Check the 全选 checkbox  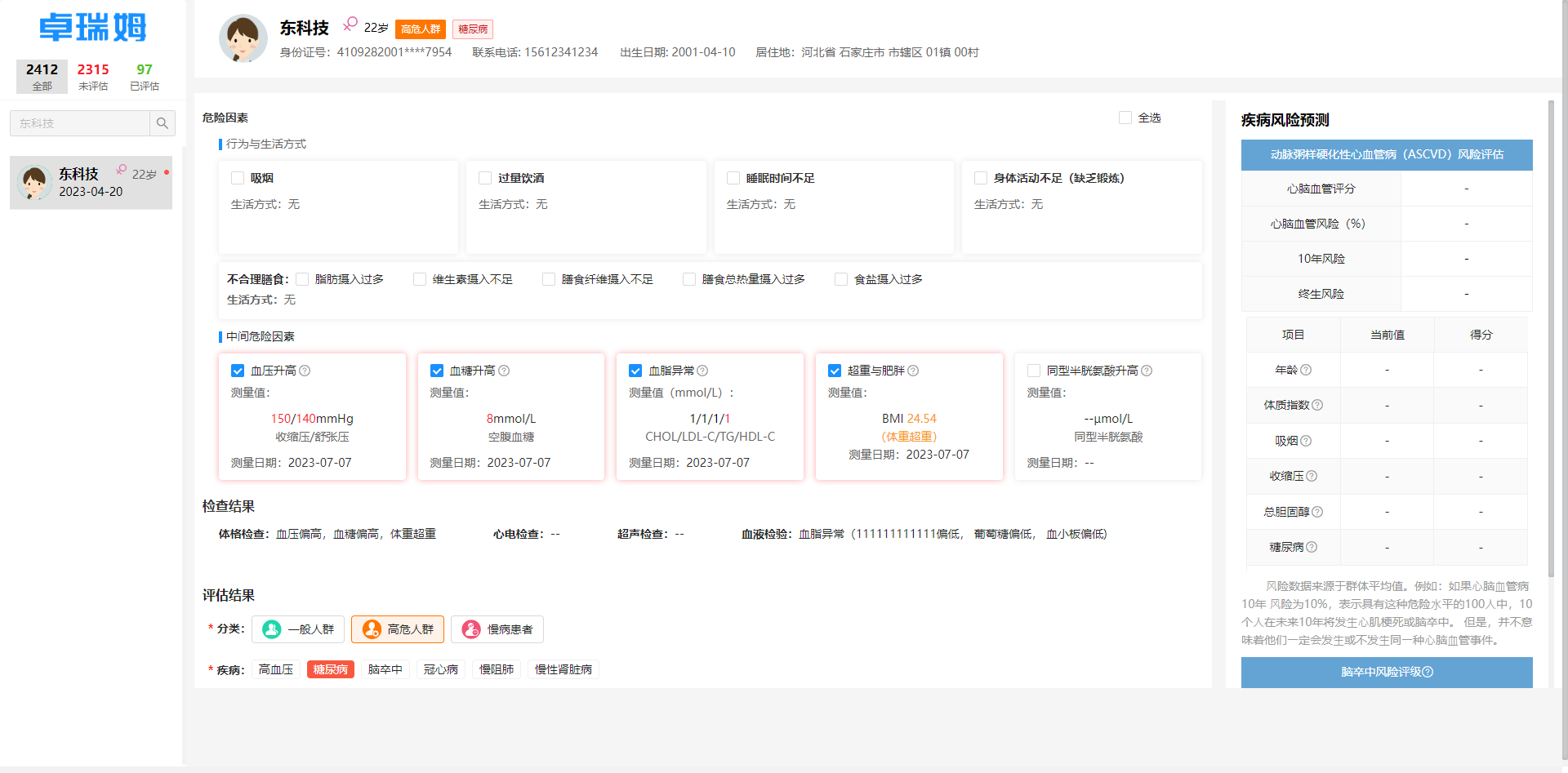click(x=1125, y=118)
